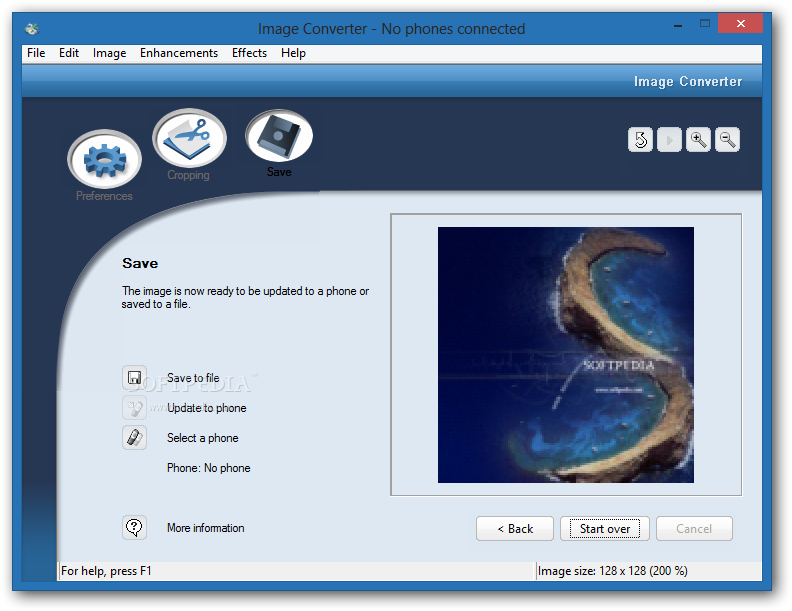Click the Start over button
Viewport: 792px width, 611px height.
605,529
